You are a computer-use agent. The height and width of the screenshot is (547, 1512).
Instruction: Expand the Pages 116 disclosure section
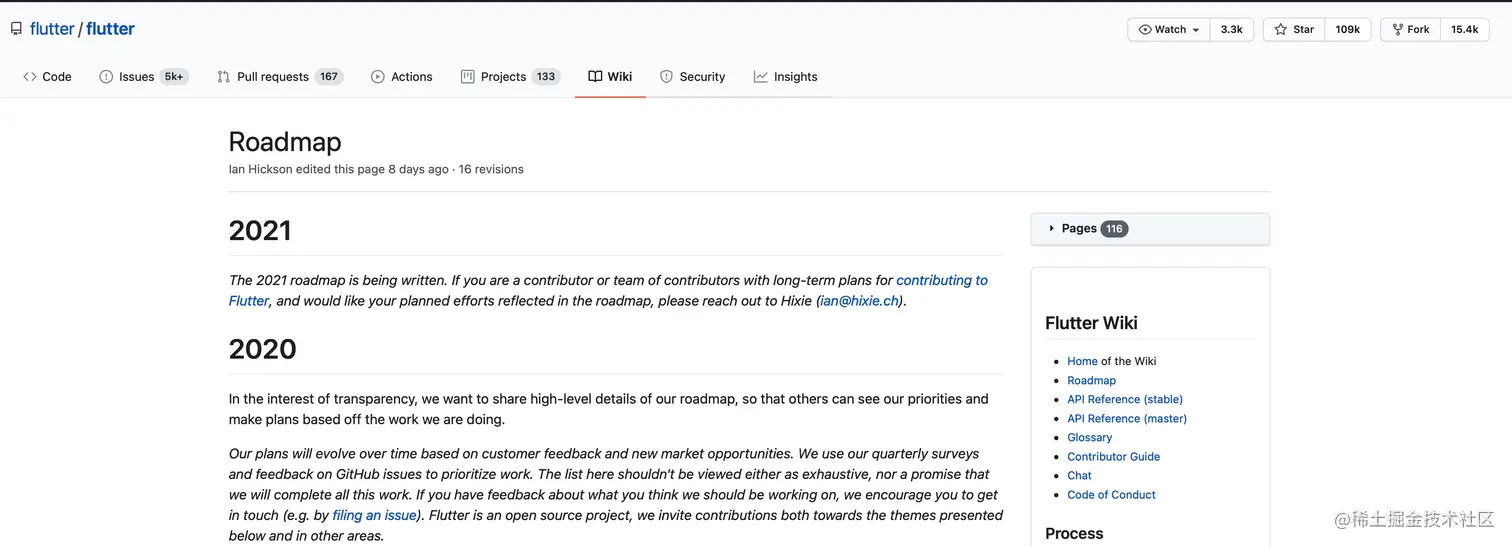point(1150,229)
